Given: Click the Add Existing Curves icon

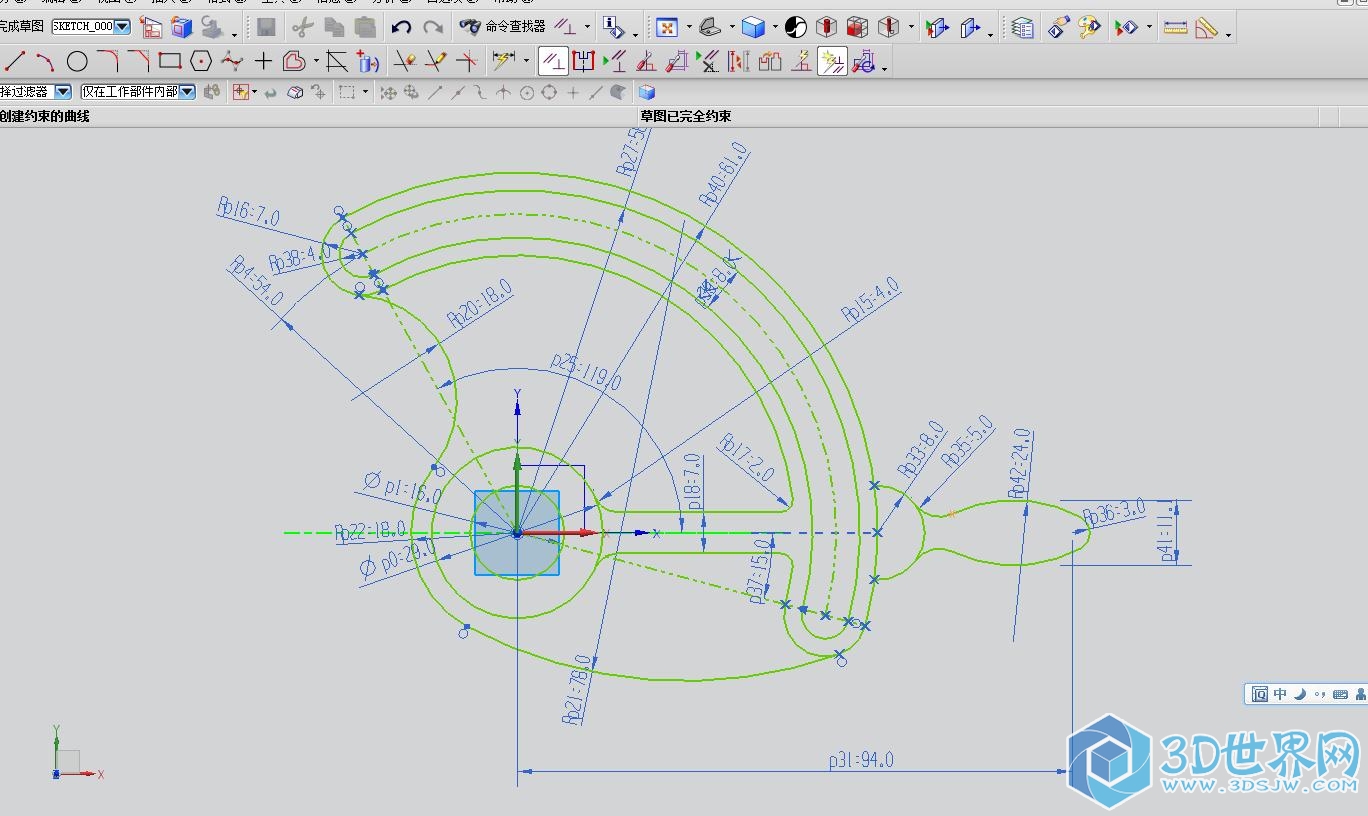Looking at the screenshot, I should [x=368, y=62].
